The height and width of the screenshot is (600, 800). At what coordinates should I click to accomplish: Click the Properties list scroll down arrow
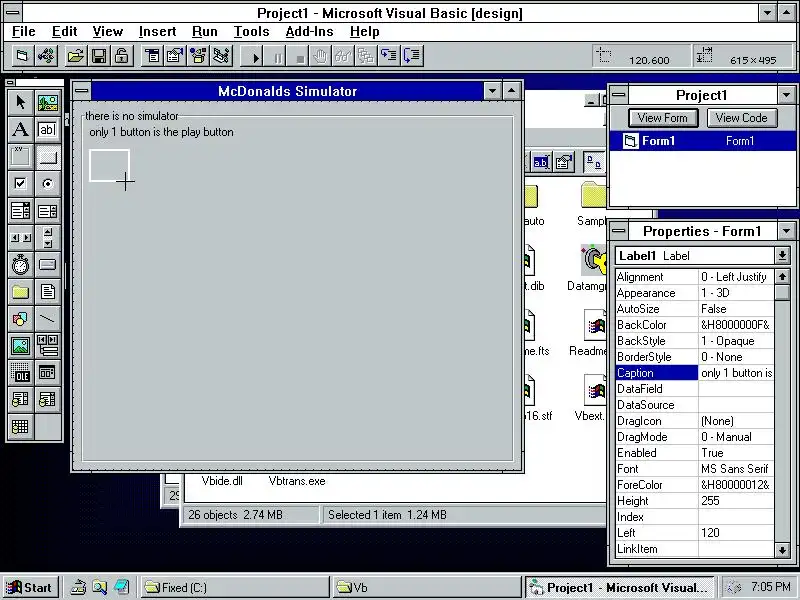coord(782,549)
